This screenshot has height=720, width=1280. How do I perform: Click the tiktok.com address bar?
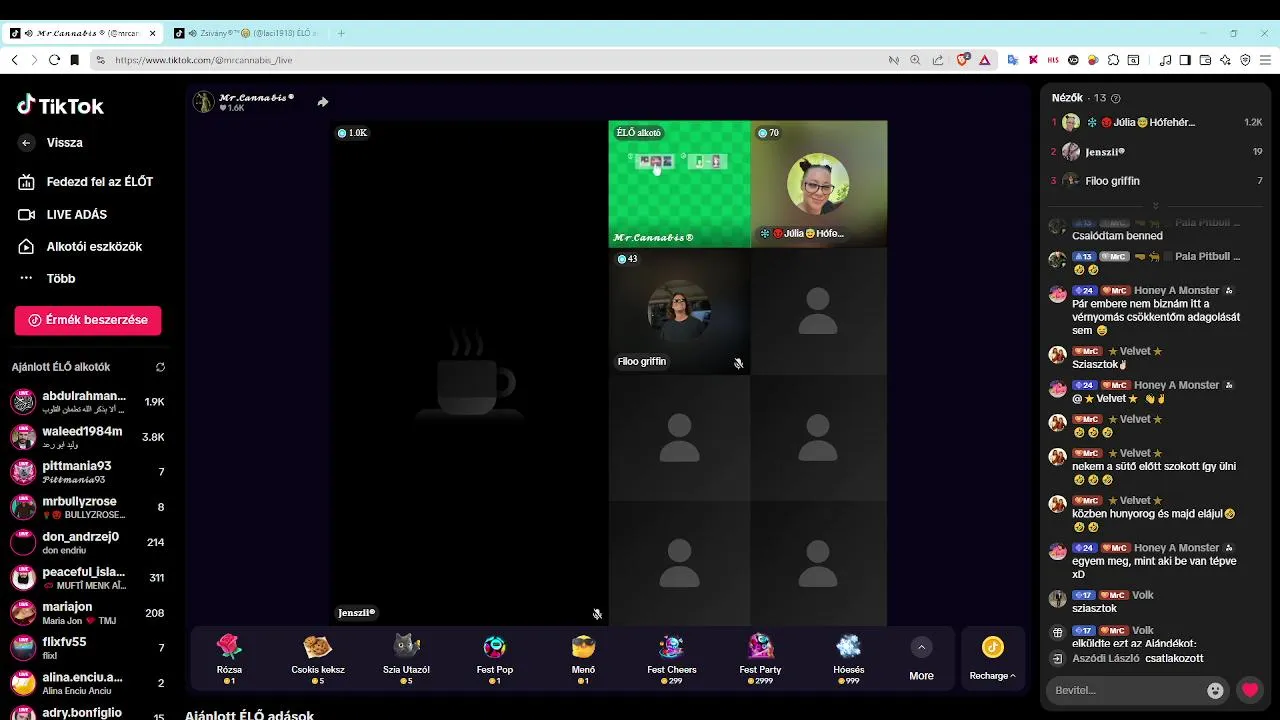[490, 60]
